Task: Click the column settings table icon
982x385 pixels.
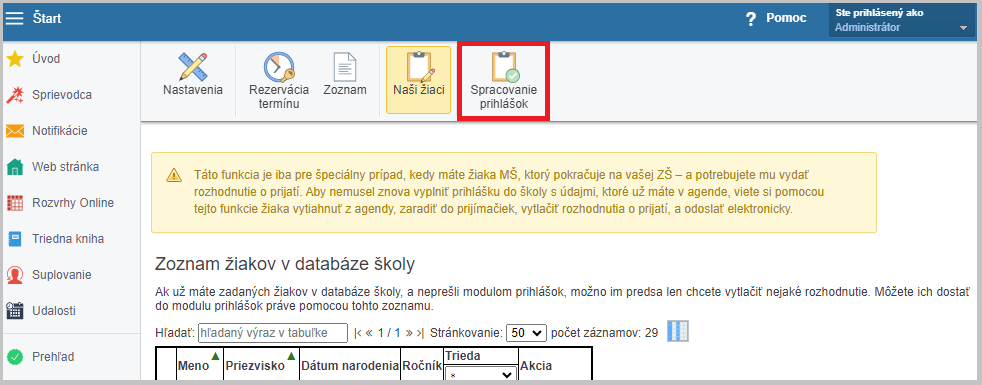Action: click(678, 332)
